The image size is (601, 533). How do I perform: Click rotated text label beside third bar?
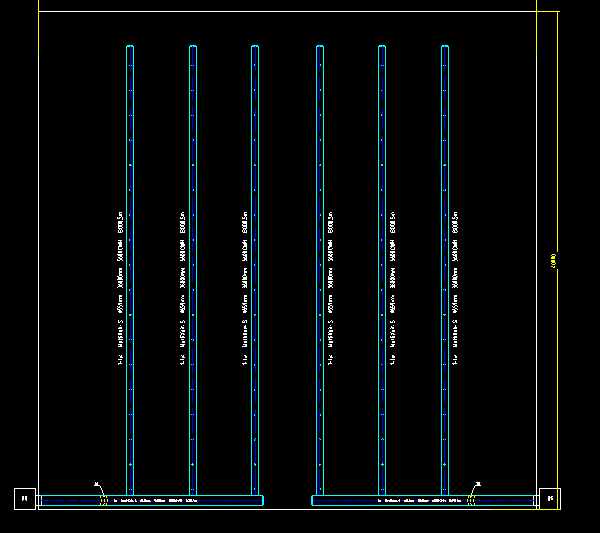coord(245,288)
